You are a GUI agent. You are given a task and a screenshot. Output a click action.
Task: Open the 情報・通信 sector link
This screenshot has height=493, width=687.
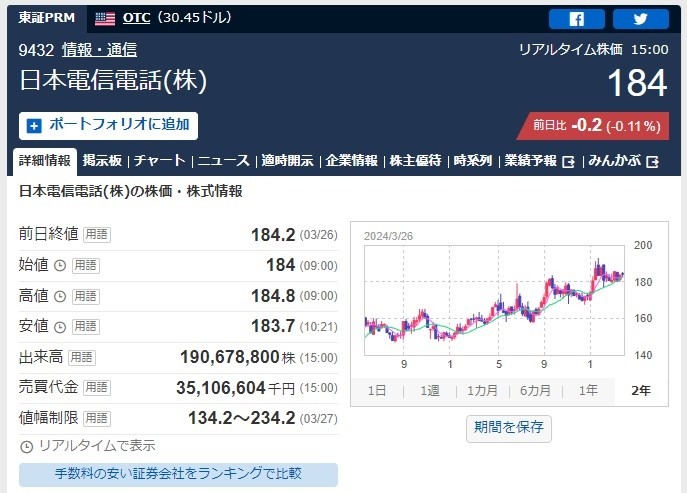pos(99,50)
